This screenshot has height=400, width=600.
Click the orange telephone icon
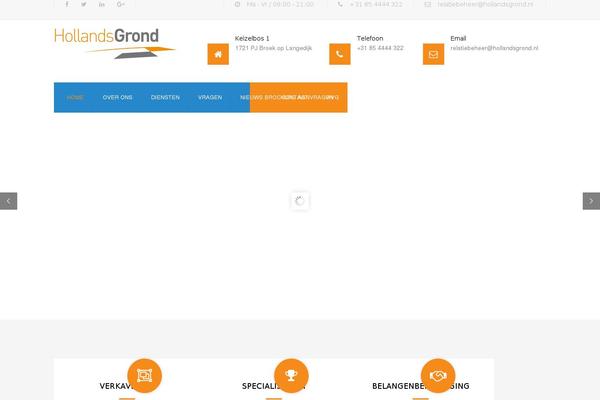(340, 54)
